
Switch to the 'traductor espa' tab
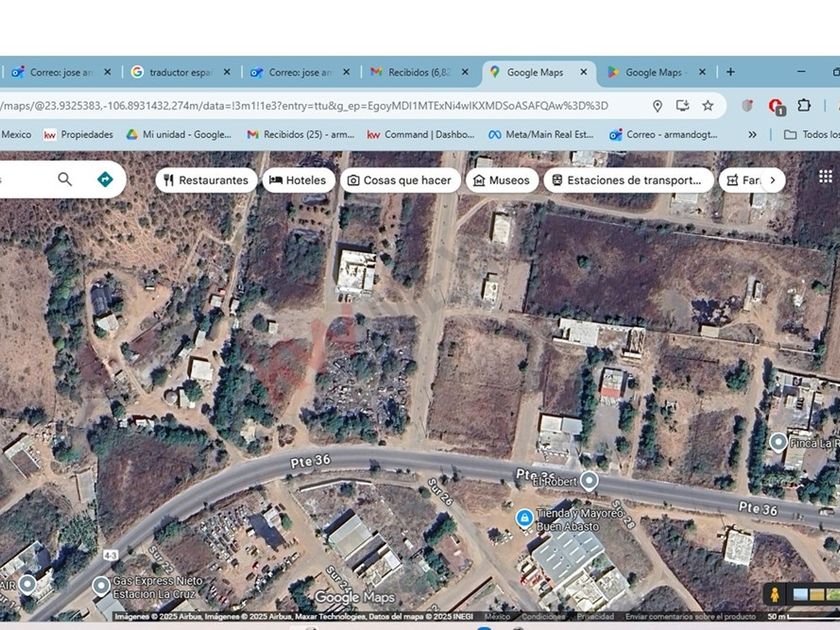coord(181,72)
